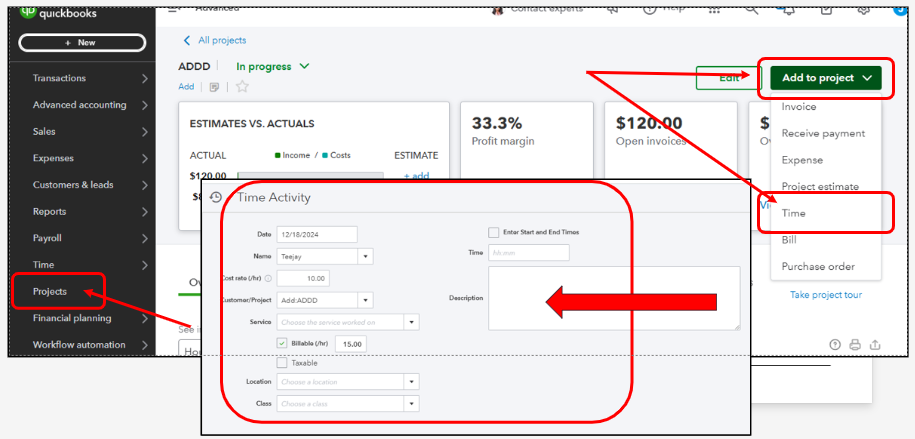Select Bill from the dropdown menu

(789, 240)
